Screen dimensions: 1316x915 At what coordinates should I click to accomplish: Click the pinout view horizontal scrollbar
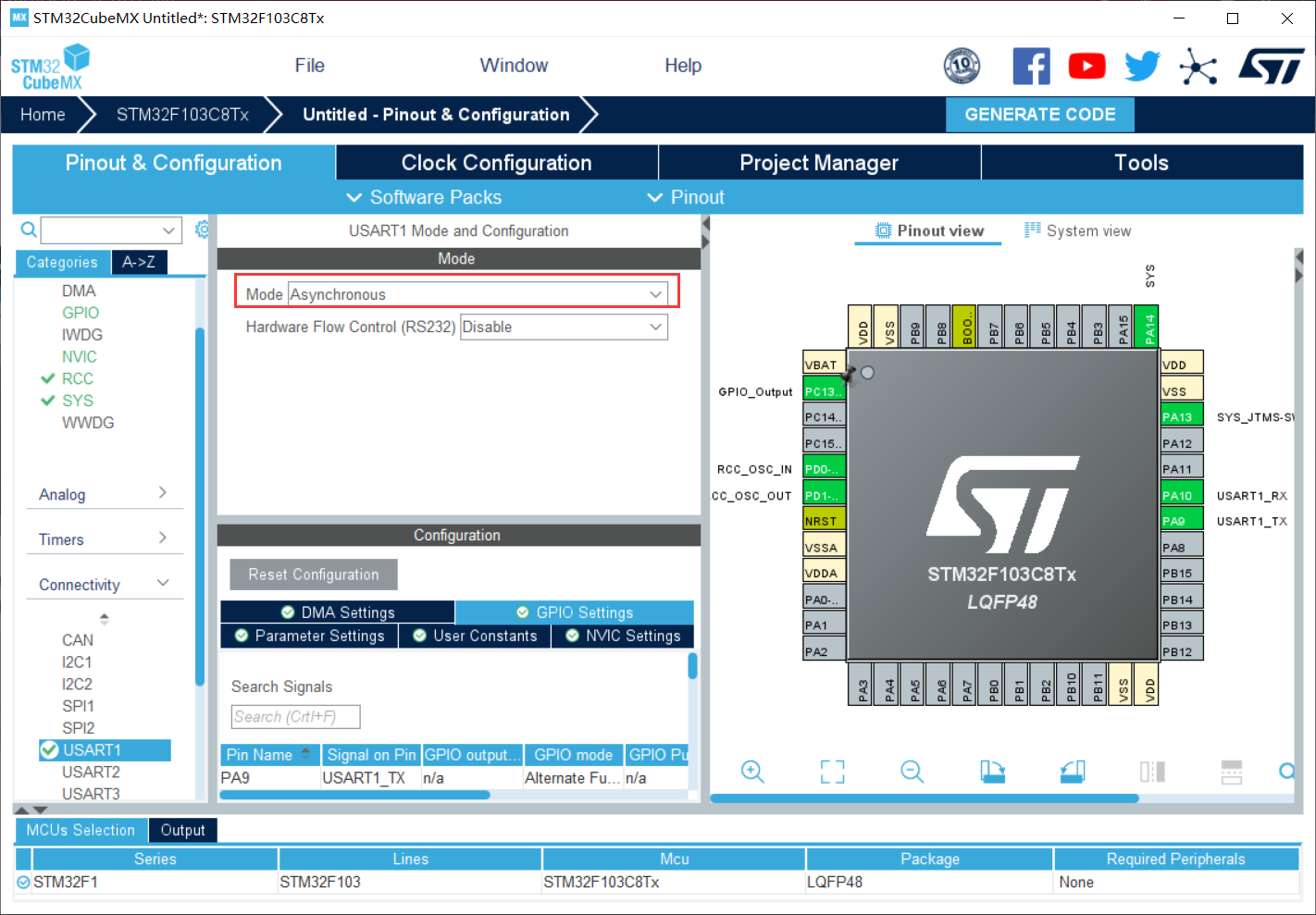[x=925, y=798]
